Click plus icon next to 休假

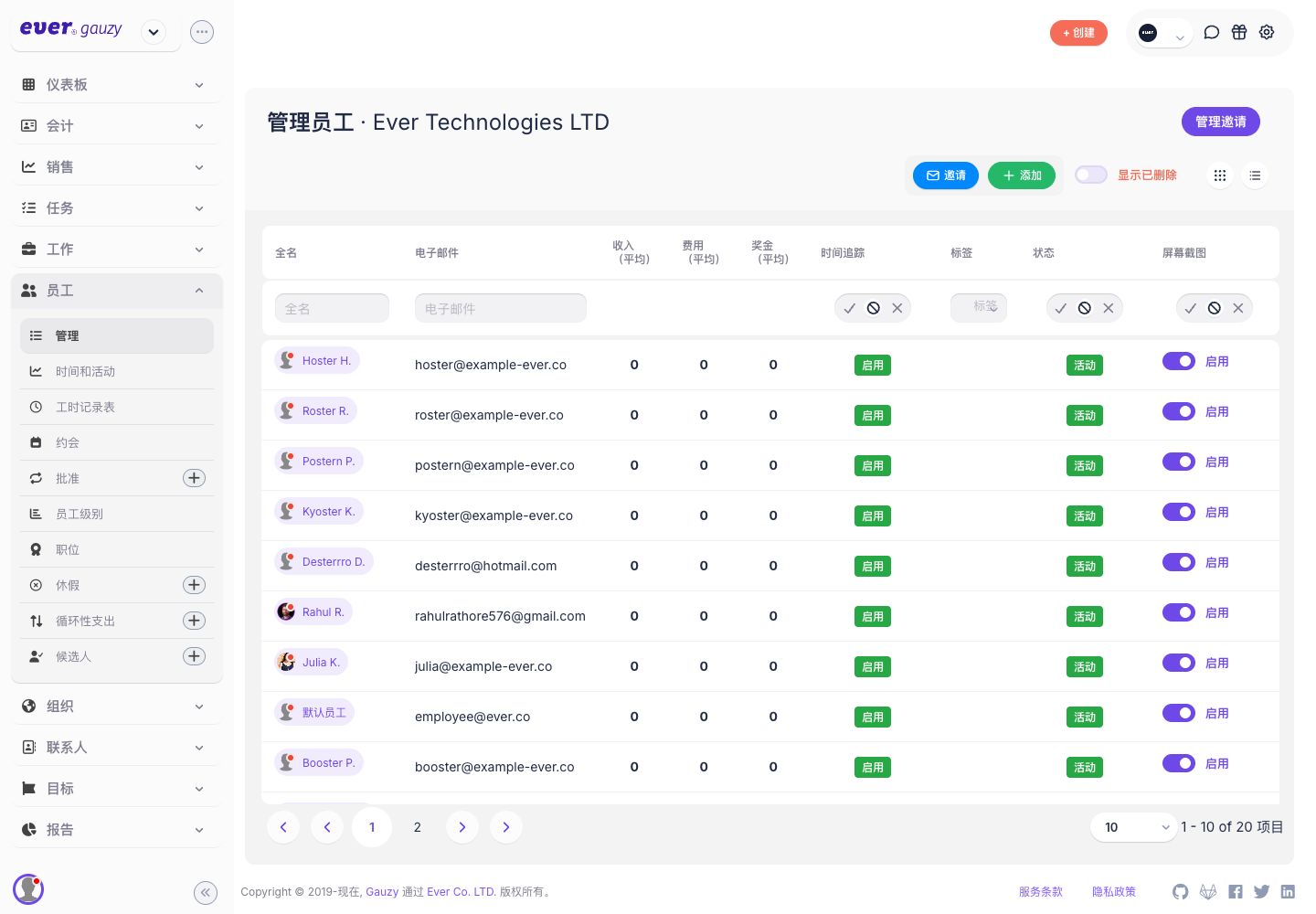pos(195,585)
